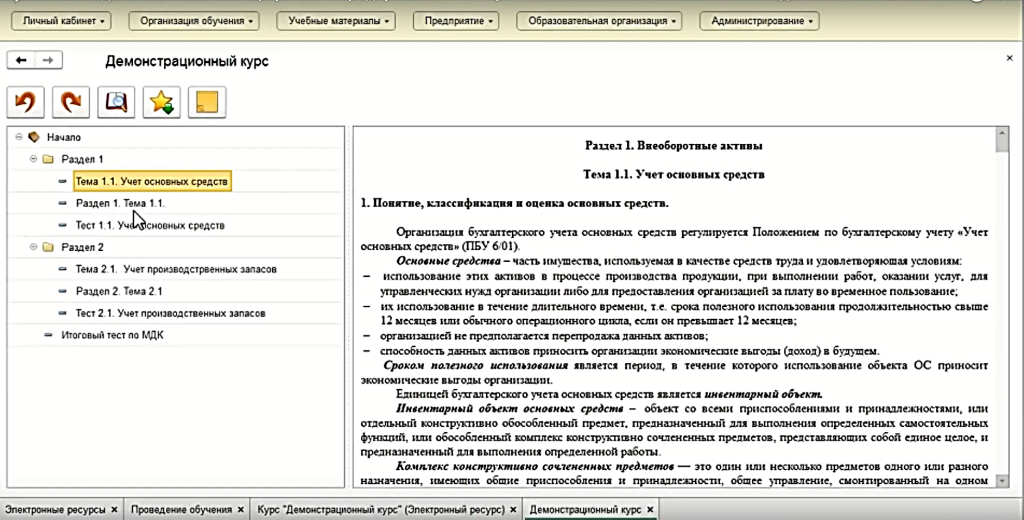Click the content heading Тема 1.1. Учет основных средств
Viewport: 1024px width, 520px height.
pyautogui.click(x=674, y=174)
